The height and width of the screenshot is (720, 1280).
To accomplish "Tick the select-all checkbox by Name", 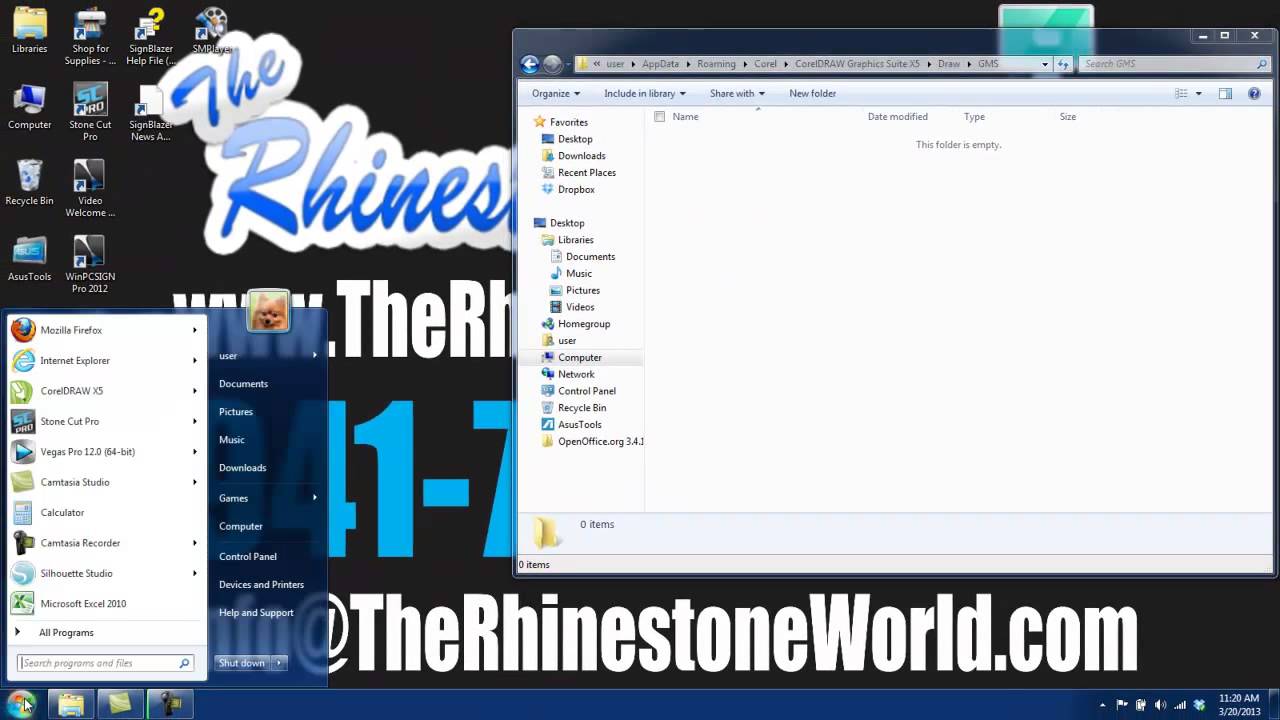I will [659, 117].
